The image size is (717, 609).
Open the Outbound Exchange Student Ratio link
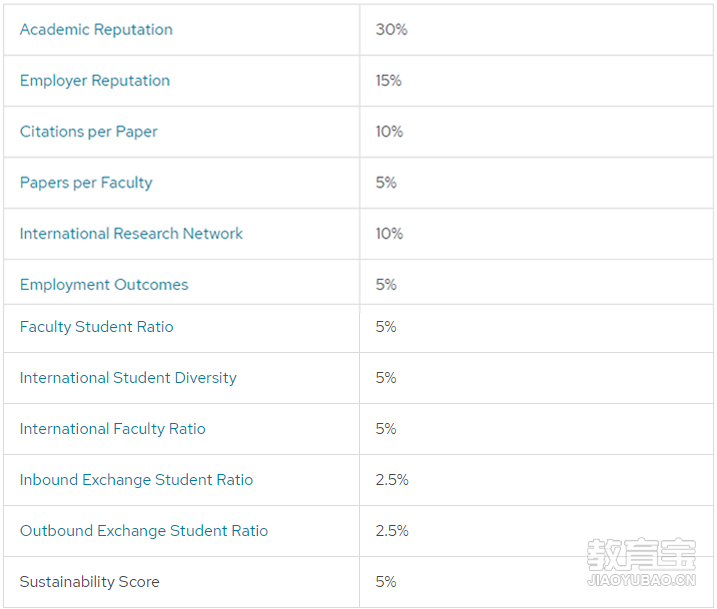pos(144,531)
